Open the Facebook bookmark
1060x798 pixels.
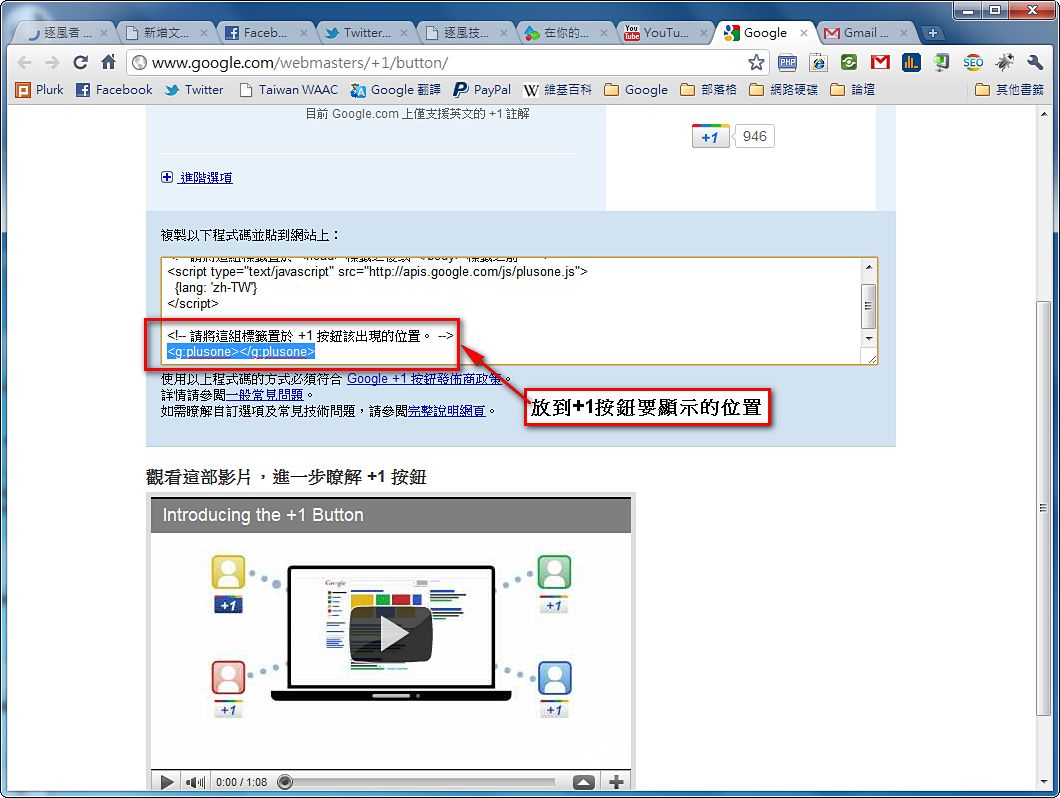(x=114, y=90)
